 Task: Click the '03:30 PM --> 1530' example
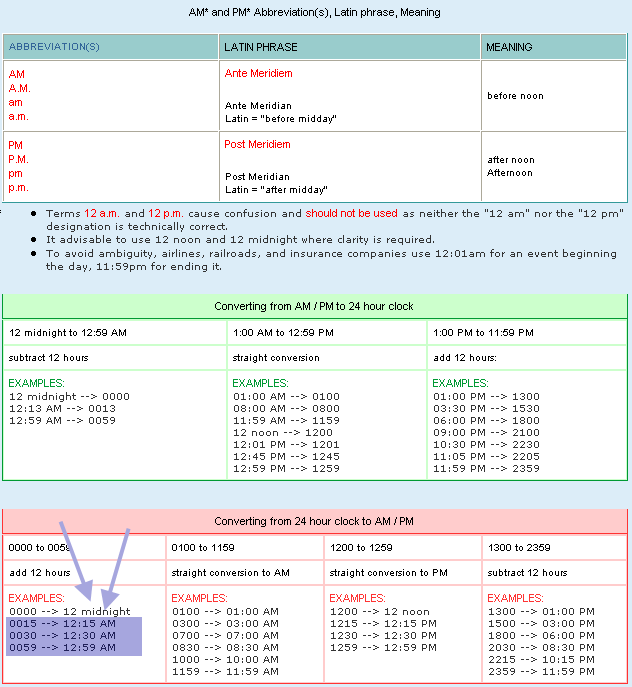click(486, 408)
